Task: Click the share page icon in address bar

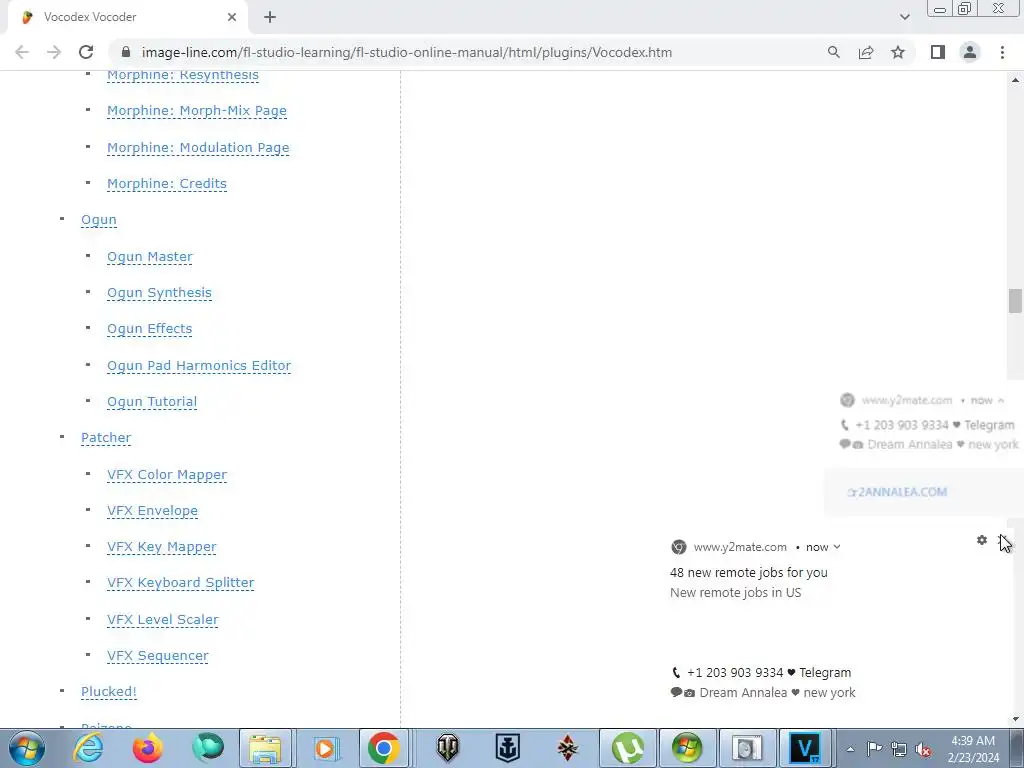Action: pos(866,52)
